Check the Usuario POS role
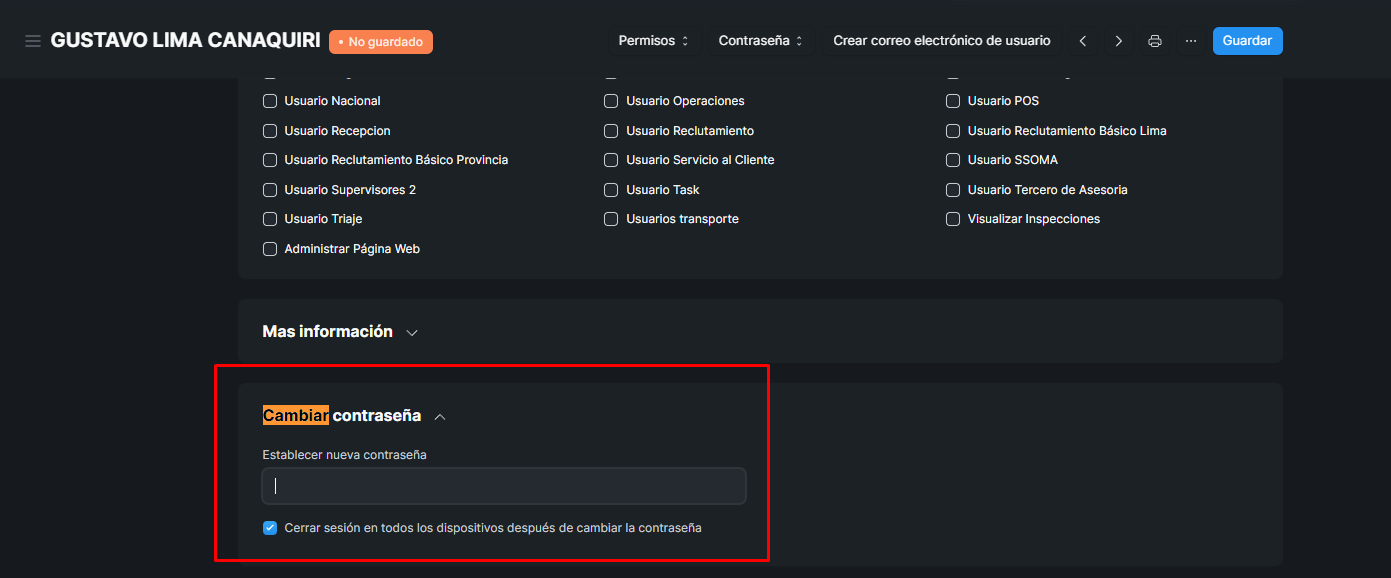The image size is (1391, 578). [x=953, y=101]
